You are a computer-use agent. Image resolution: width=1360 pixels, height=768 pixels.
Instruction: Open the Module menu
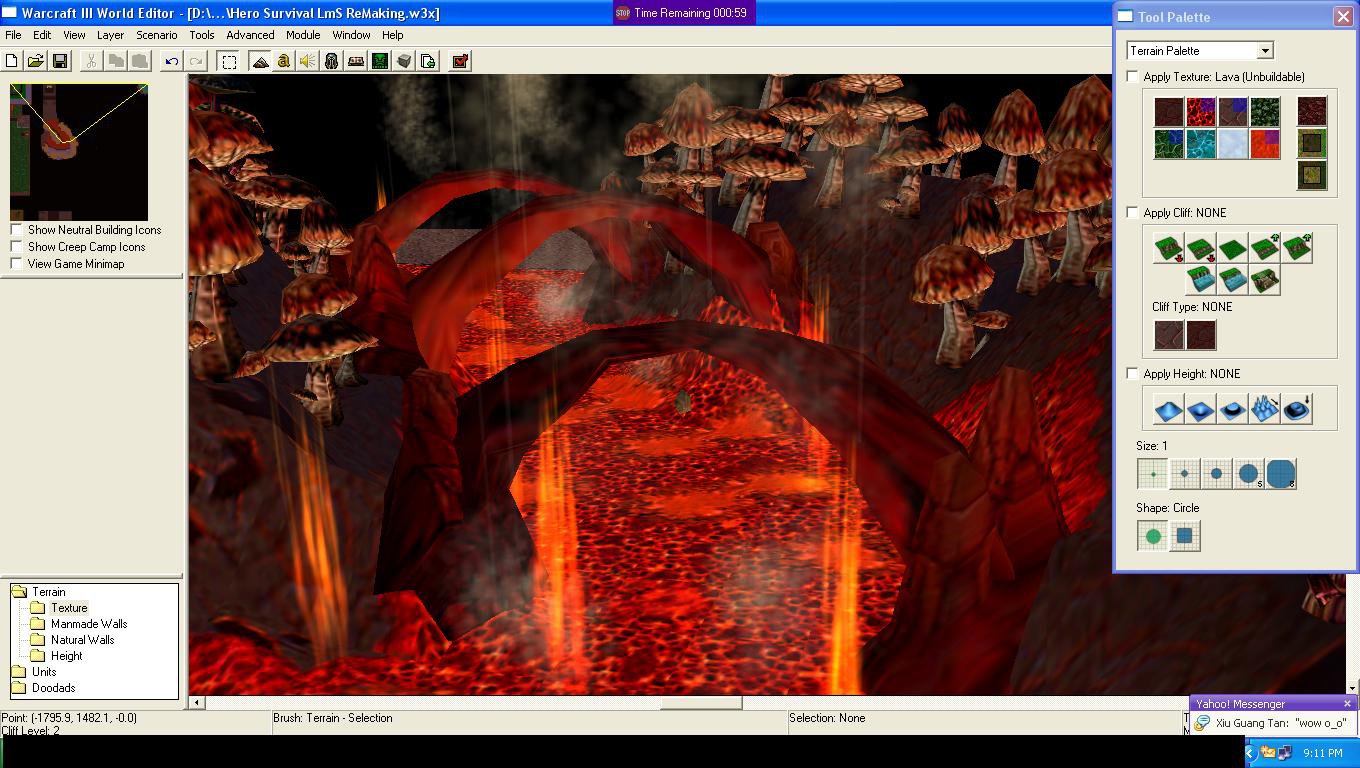(x=303, y=35)
